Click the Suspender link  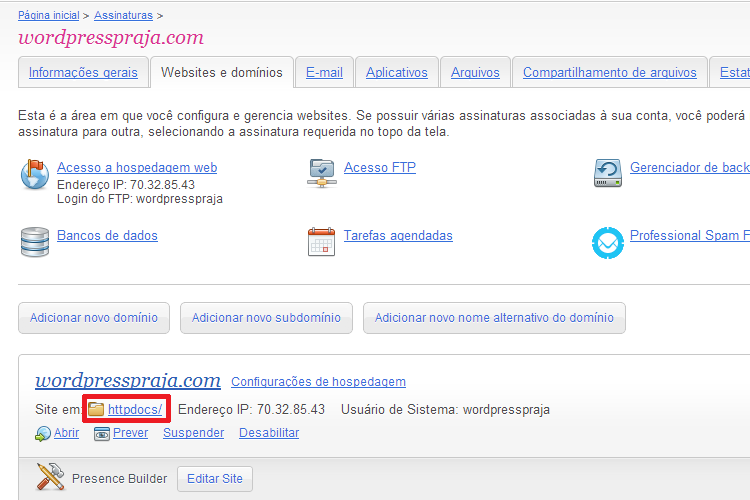(x=193, y=433)
